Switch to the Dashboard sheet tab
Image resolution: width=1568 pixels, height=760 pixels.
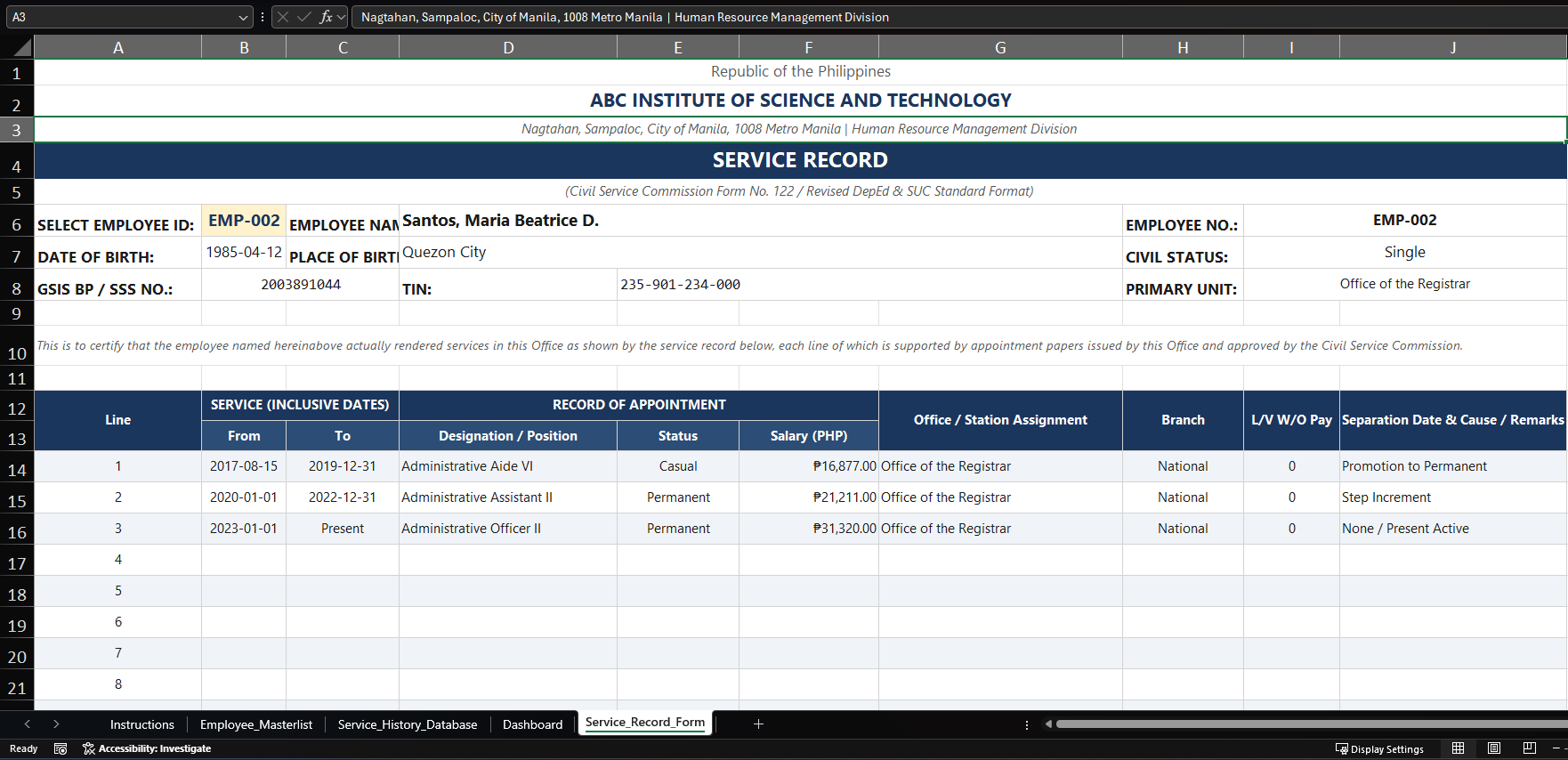point(533,724)
